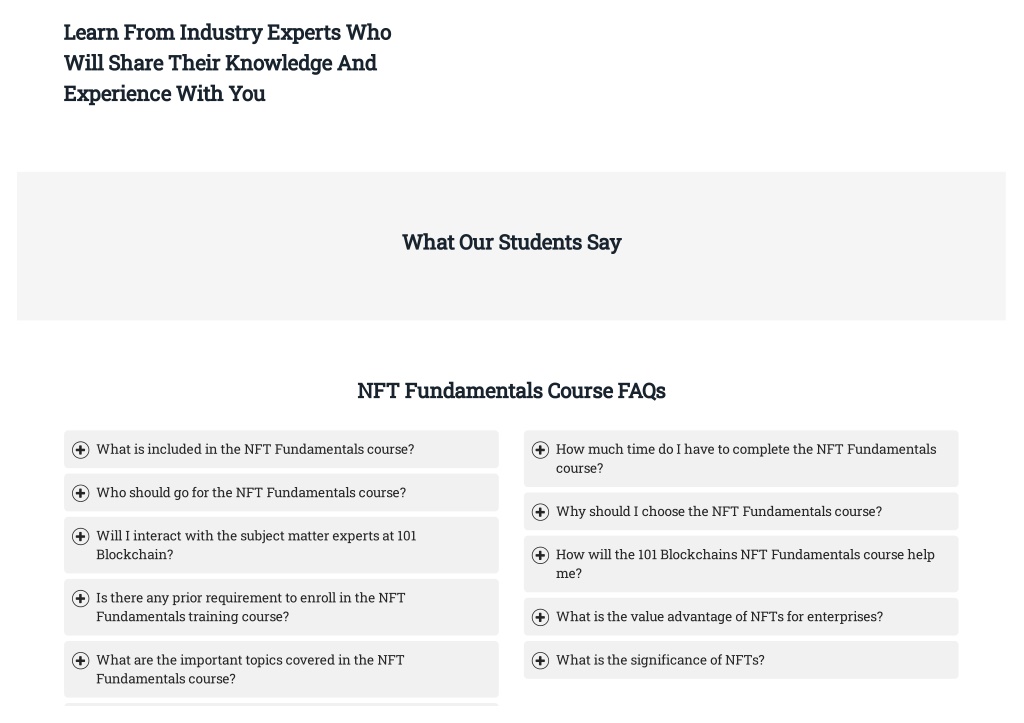Click plus icon beside significance of NFTs question

click(x=540, y=660)
